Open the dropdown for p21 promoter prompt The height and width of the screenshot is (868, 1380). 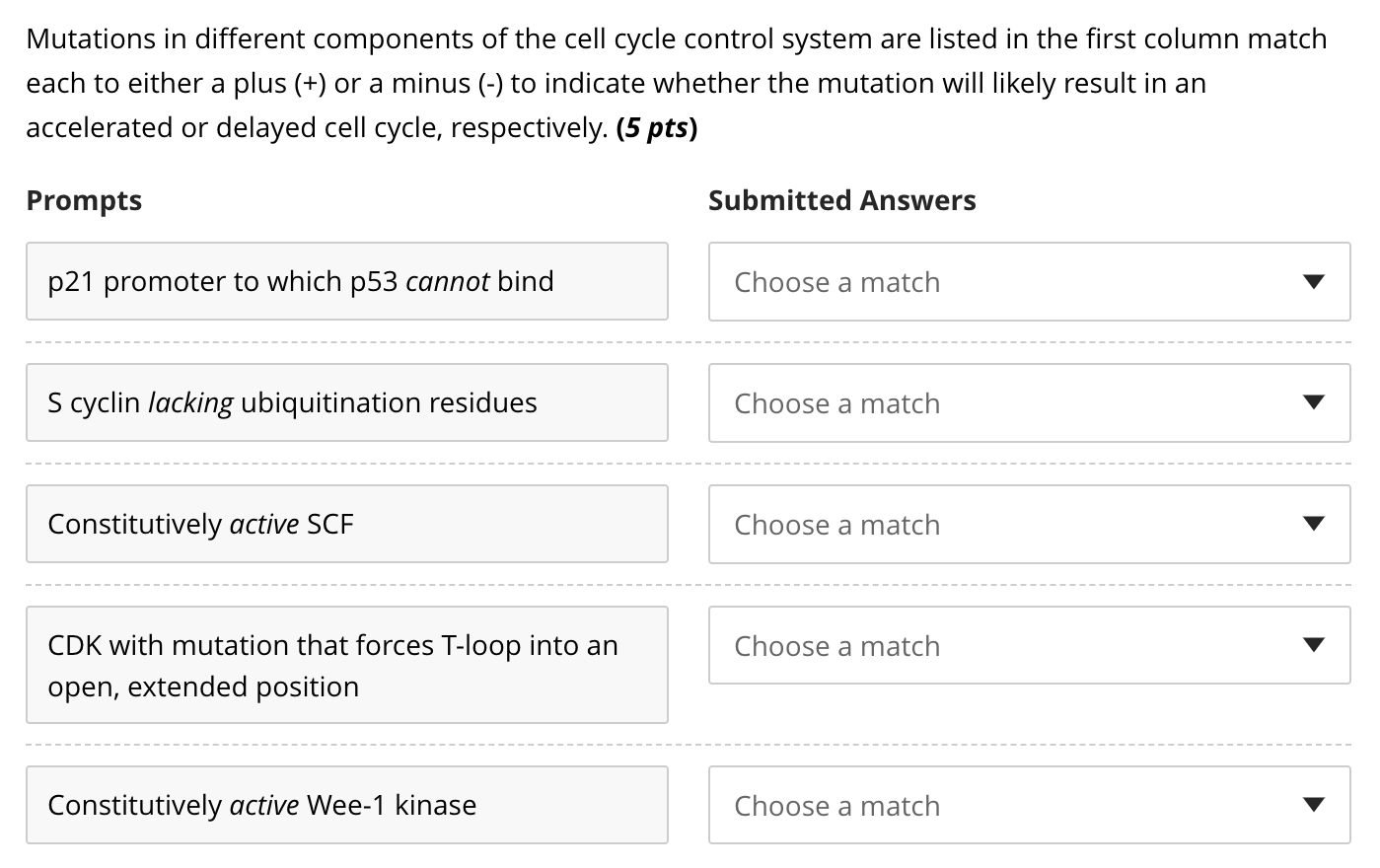click(1028, 282)
